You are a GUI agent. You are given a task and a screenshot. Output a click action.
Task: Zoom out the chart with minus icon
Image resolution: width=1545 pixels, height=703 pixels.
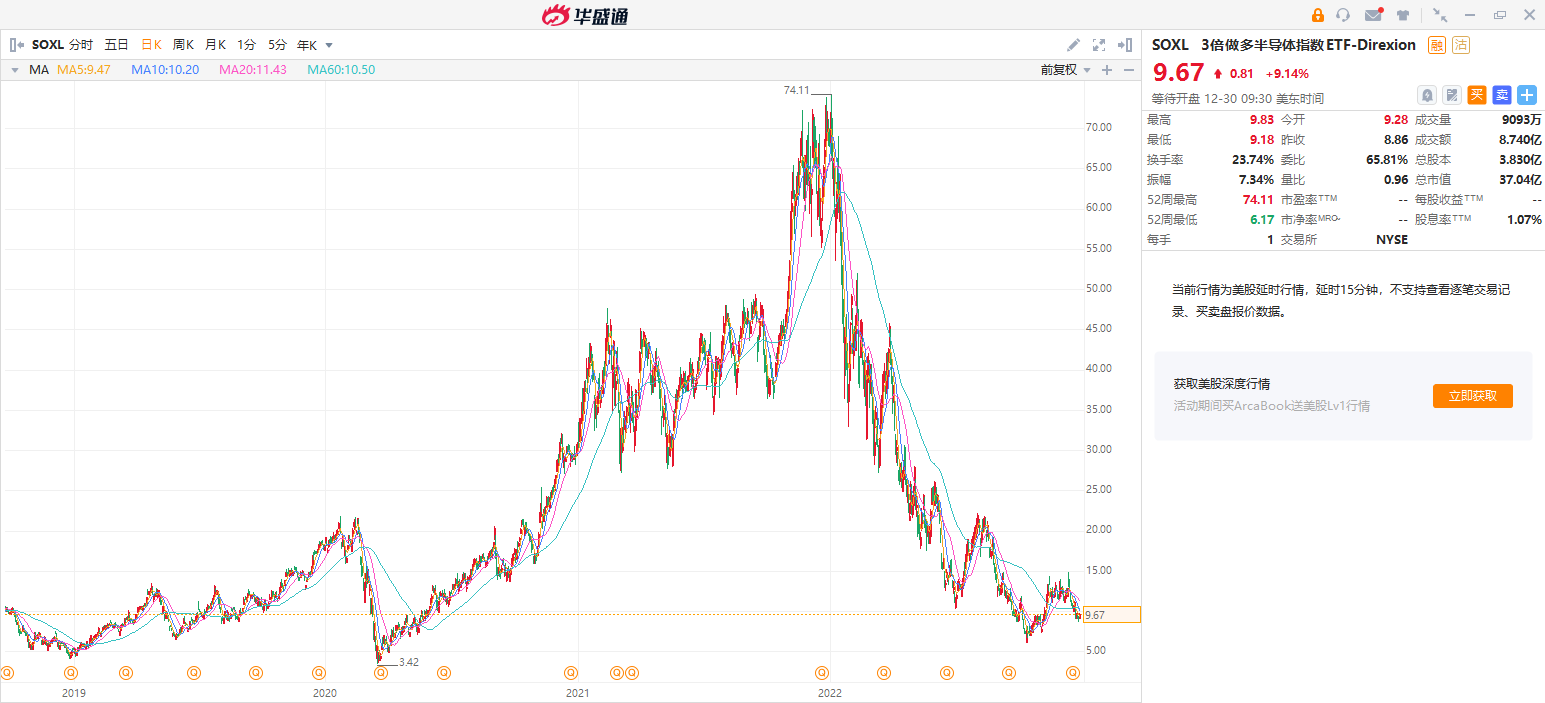click(x=1129, y=70)
